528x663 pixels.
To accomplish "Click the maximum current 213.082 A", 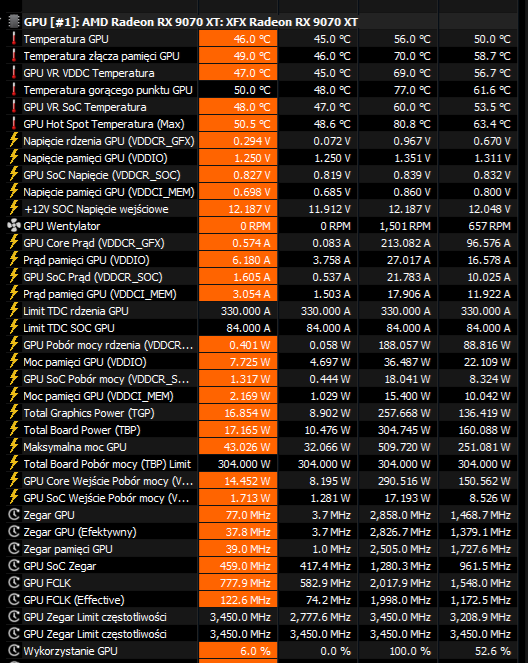I will 405,243.
